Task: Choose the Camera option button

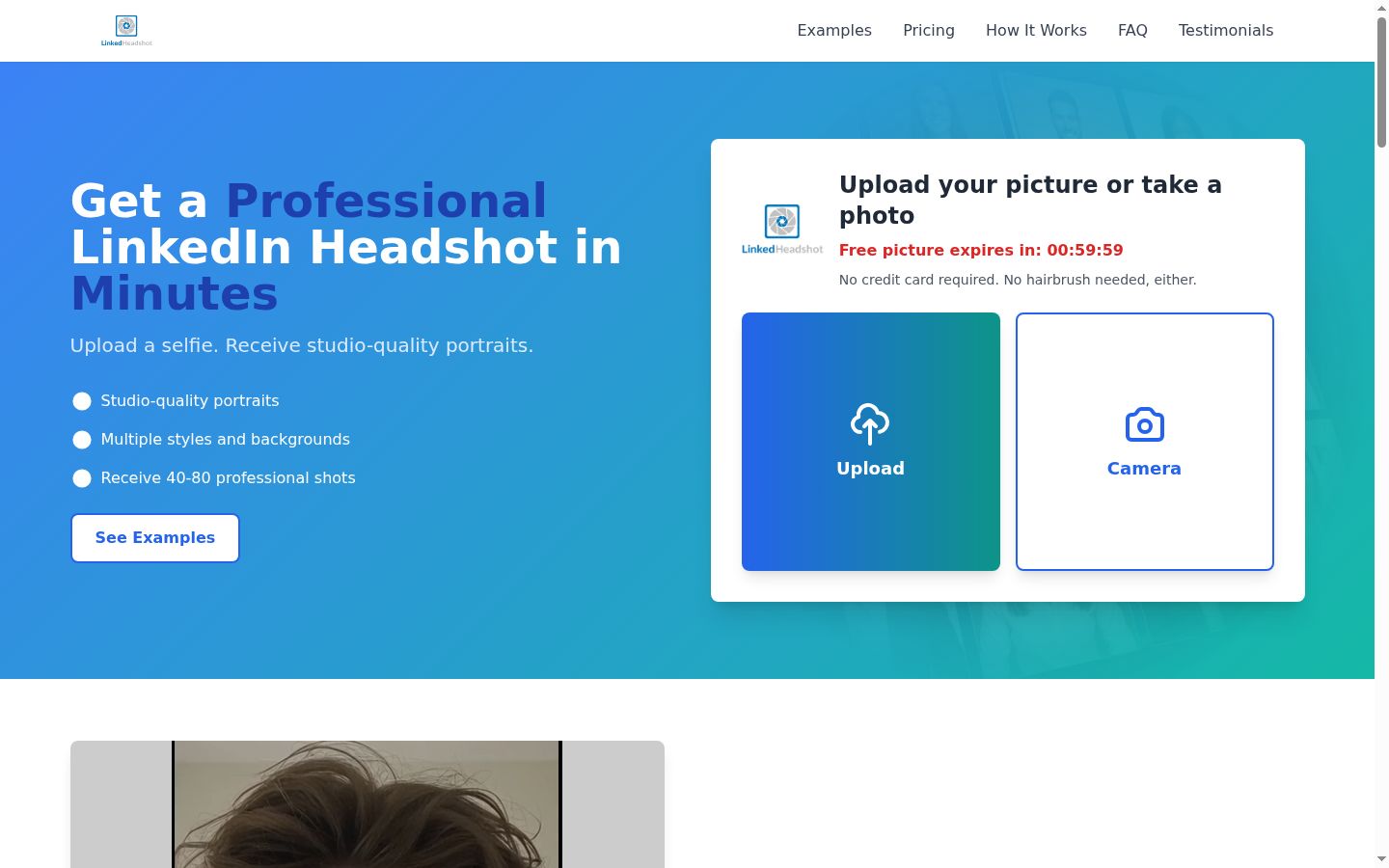Action: point(1145,442)
